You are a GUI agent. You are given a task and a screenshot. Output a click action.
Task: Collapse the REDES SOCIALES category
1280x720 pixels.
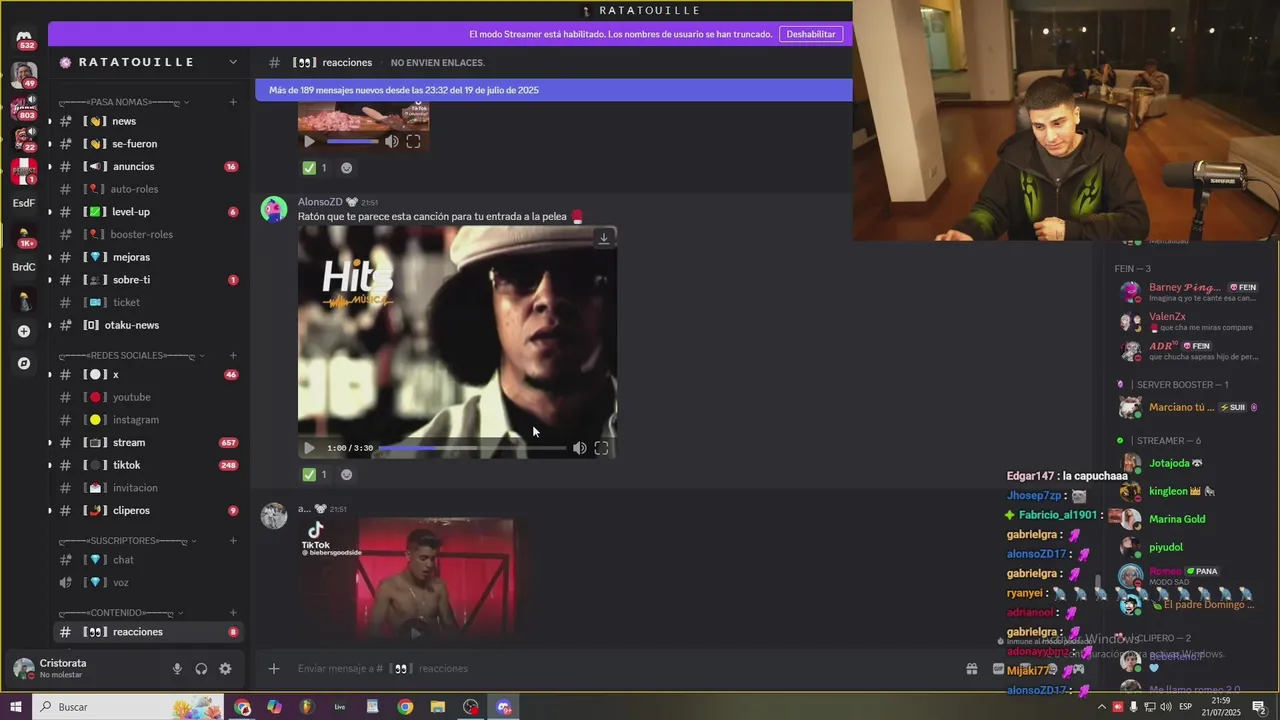tap(131, 355)
